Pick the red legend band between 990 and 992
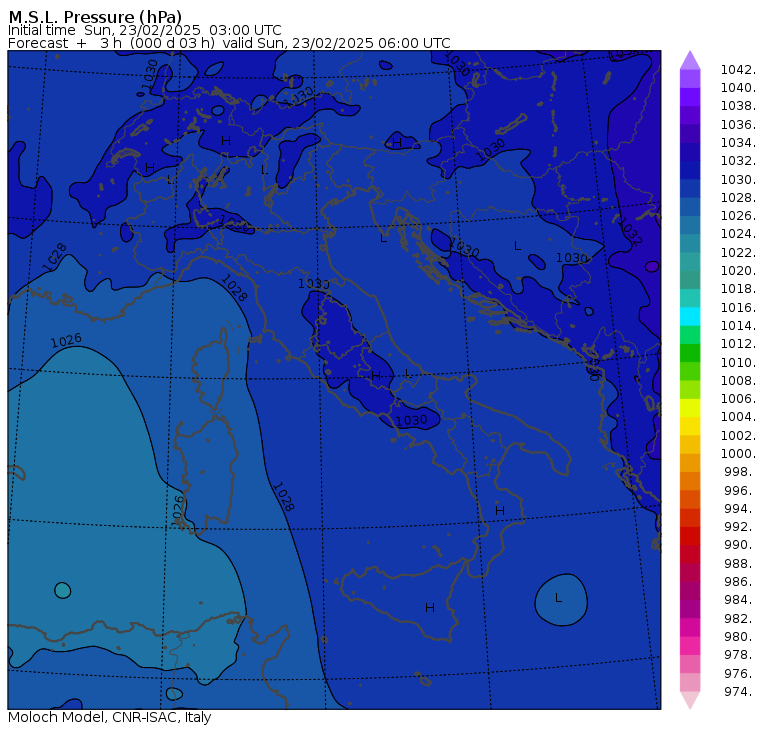 tap(690, 536)
